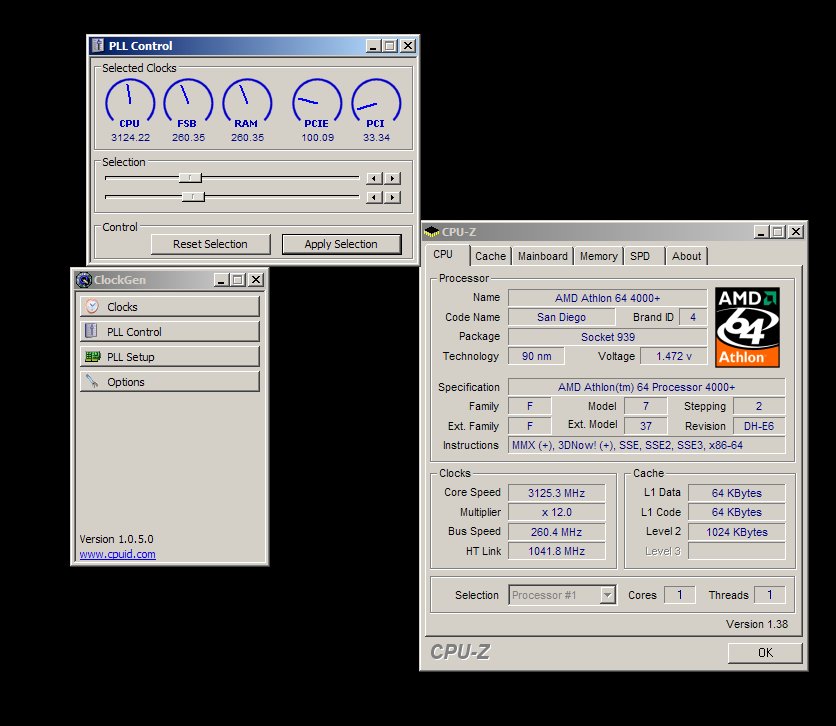
Task: Open PLL Setup in ClockGen
Action: pyautogui.click(x=170, y=357)
